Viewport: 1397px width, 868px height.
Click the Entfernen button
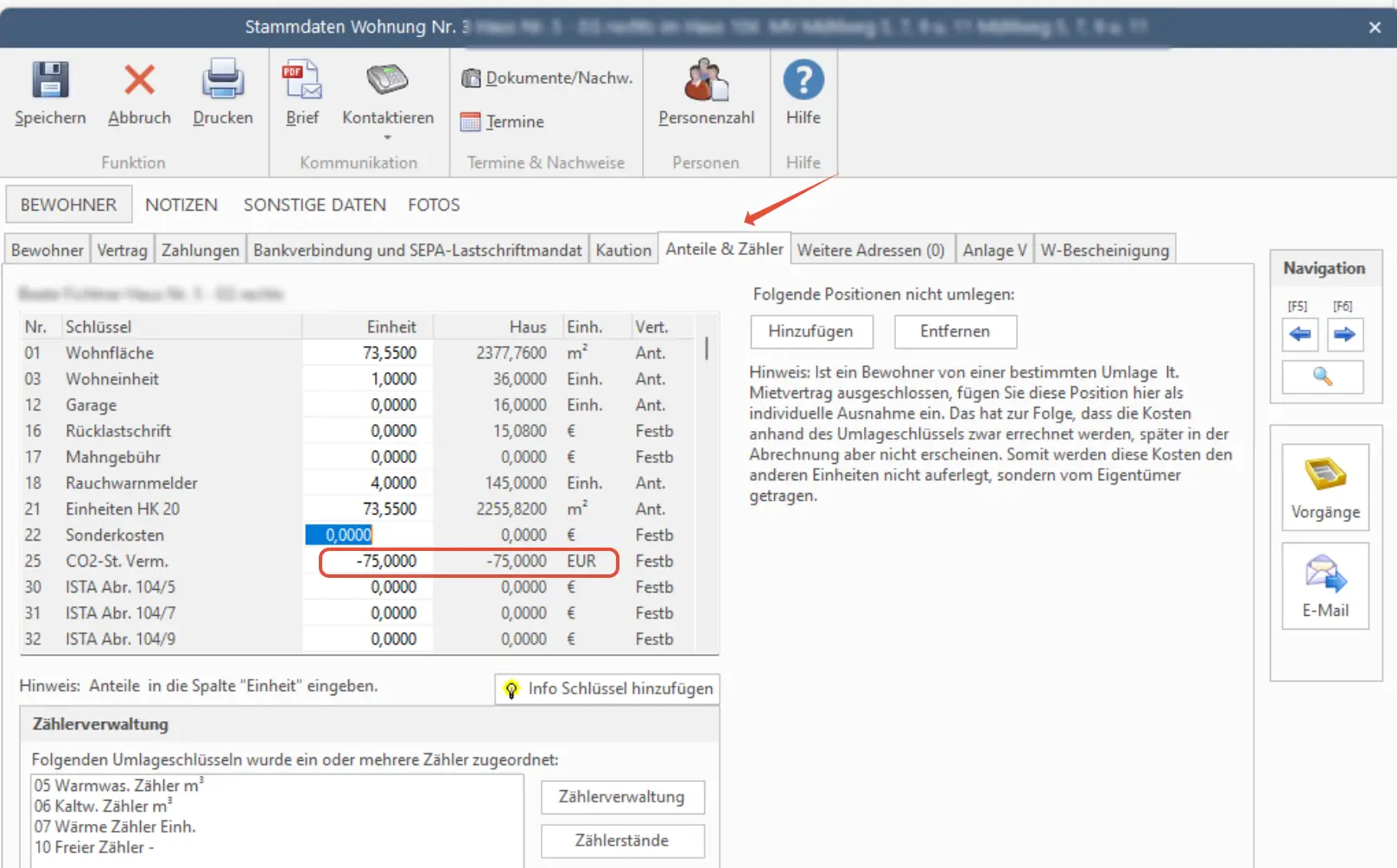(x=955, y=332)
